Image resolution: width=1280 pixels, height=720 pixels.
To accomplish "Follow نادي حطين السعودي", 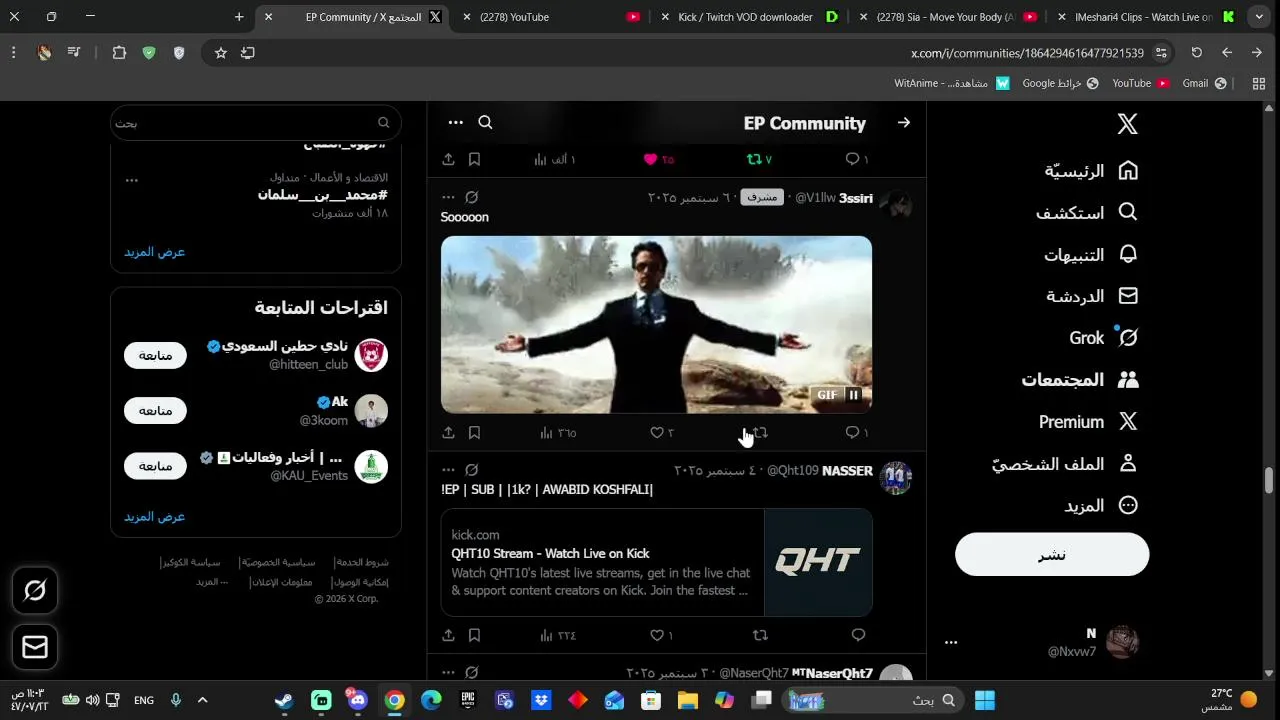I will point(155,355).
